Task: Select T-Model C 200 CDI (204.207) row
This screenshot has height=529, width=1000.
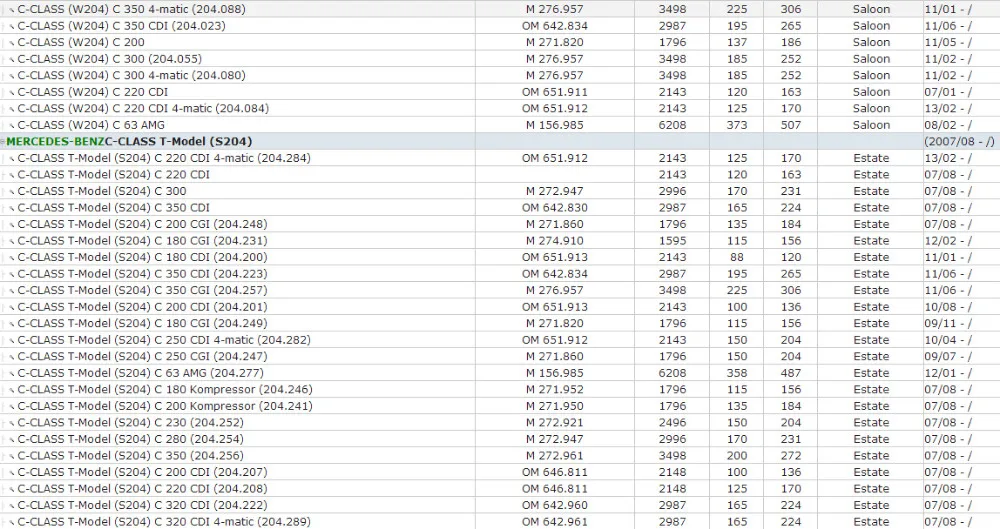Action: [x=500, y=472]
